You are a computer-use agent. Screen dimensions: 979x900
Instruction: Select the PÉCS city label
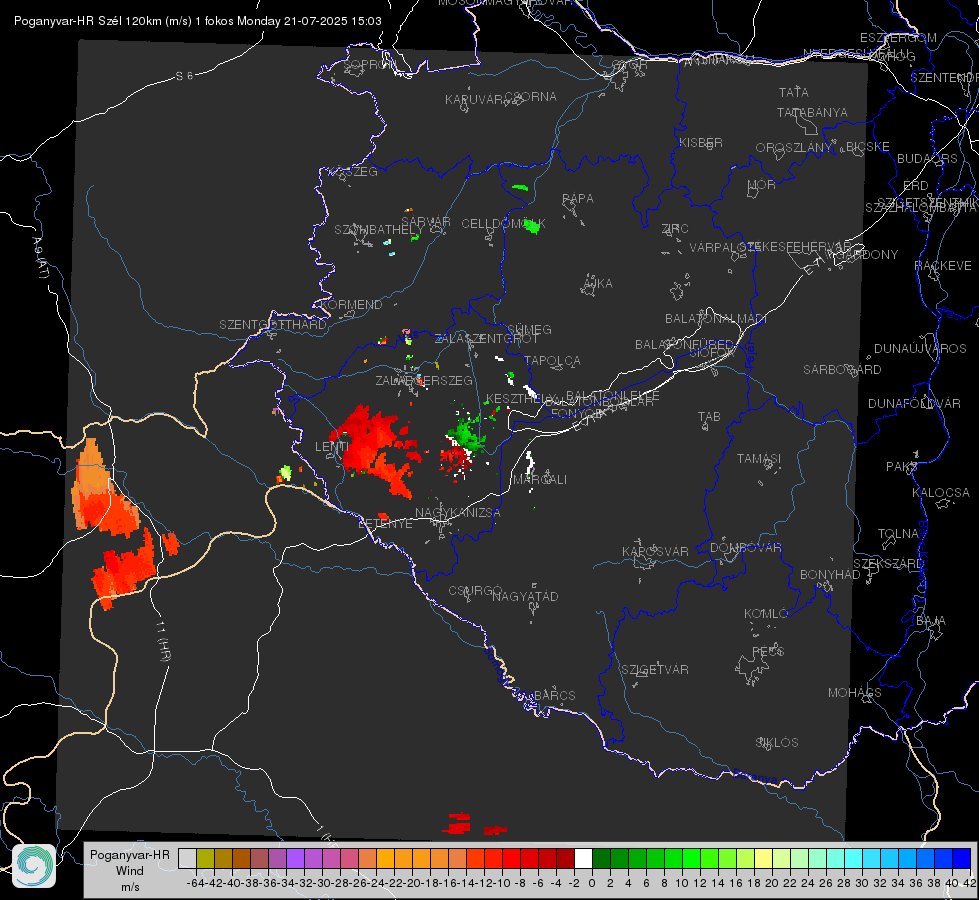[x=767, y=652]
